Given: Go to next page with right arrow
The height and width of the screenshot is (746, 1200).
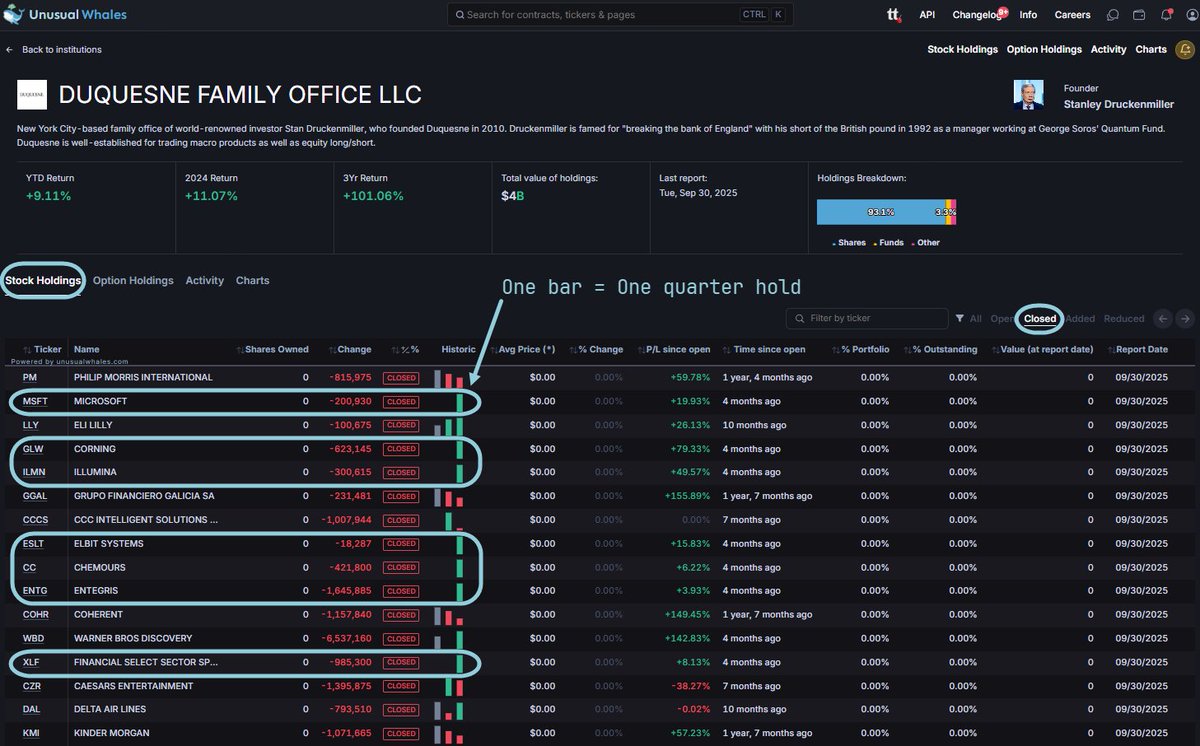Looking at the screenshot, I should click(1185, 319).
